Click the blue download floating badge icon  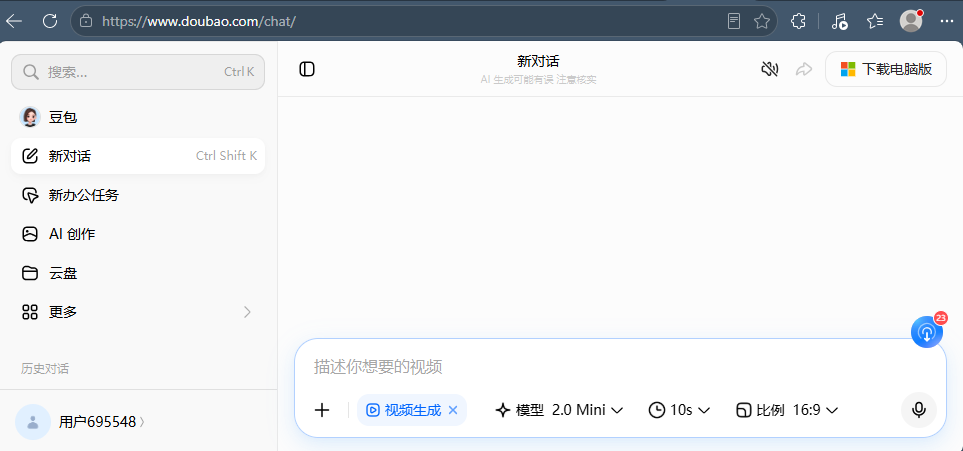927,332
